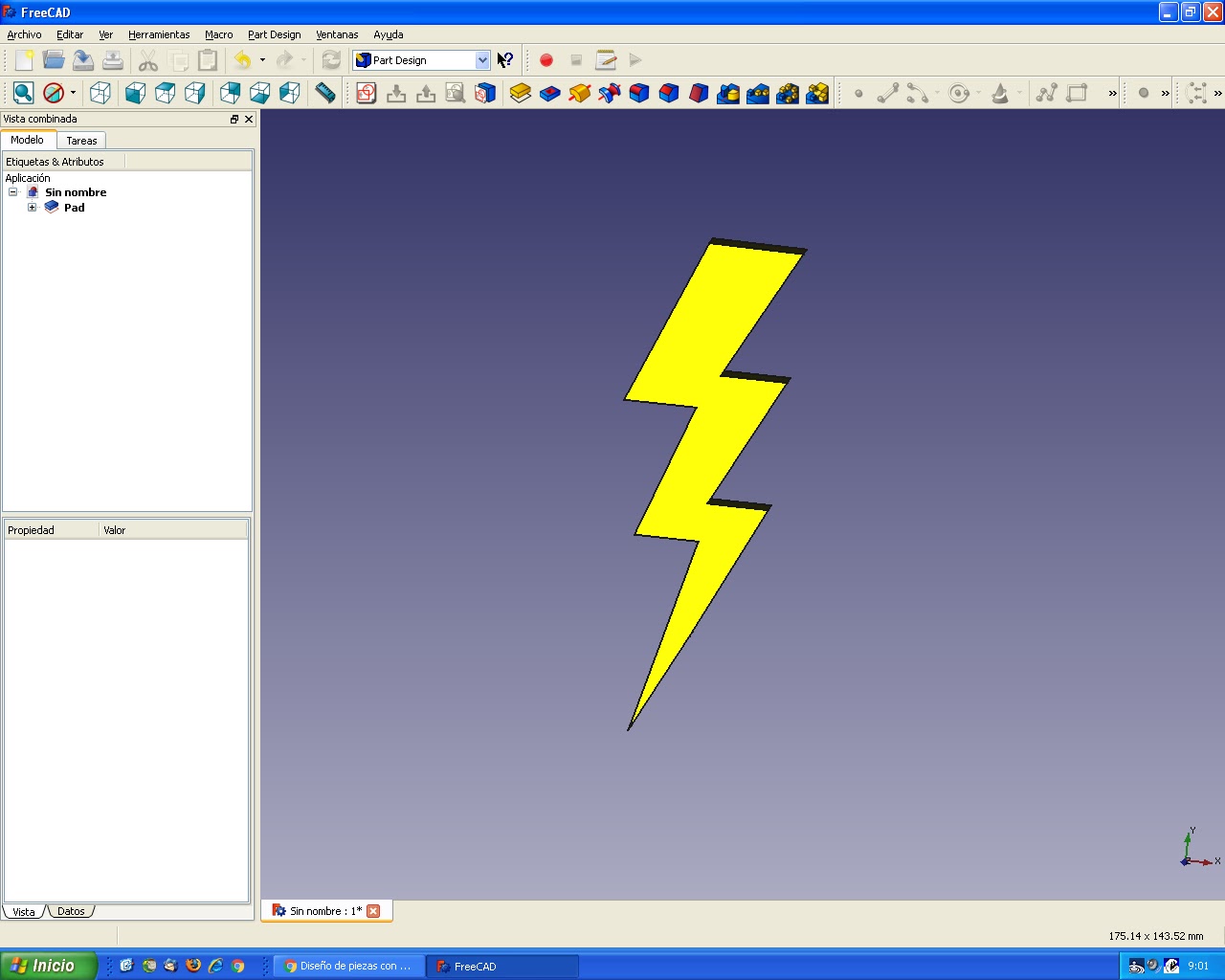Click the Paste clipboard icon
The image size is (1225, 980).
click(x=208, y=60)
